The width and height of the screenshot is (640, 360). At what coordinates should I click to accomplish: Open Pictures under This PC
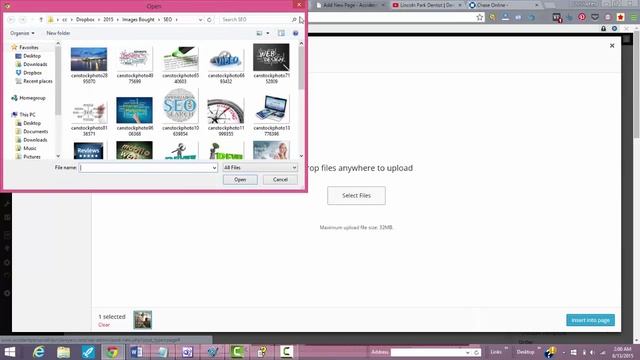[32, 157]
